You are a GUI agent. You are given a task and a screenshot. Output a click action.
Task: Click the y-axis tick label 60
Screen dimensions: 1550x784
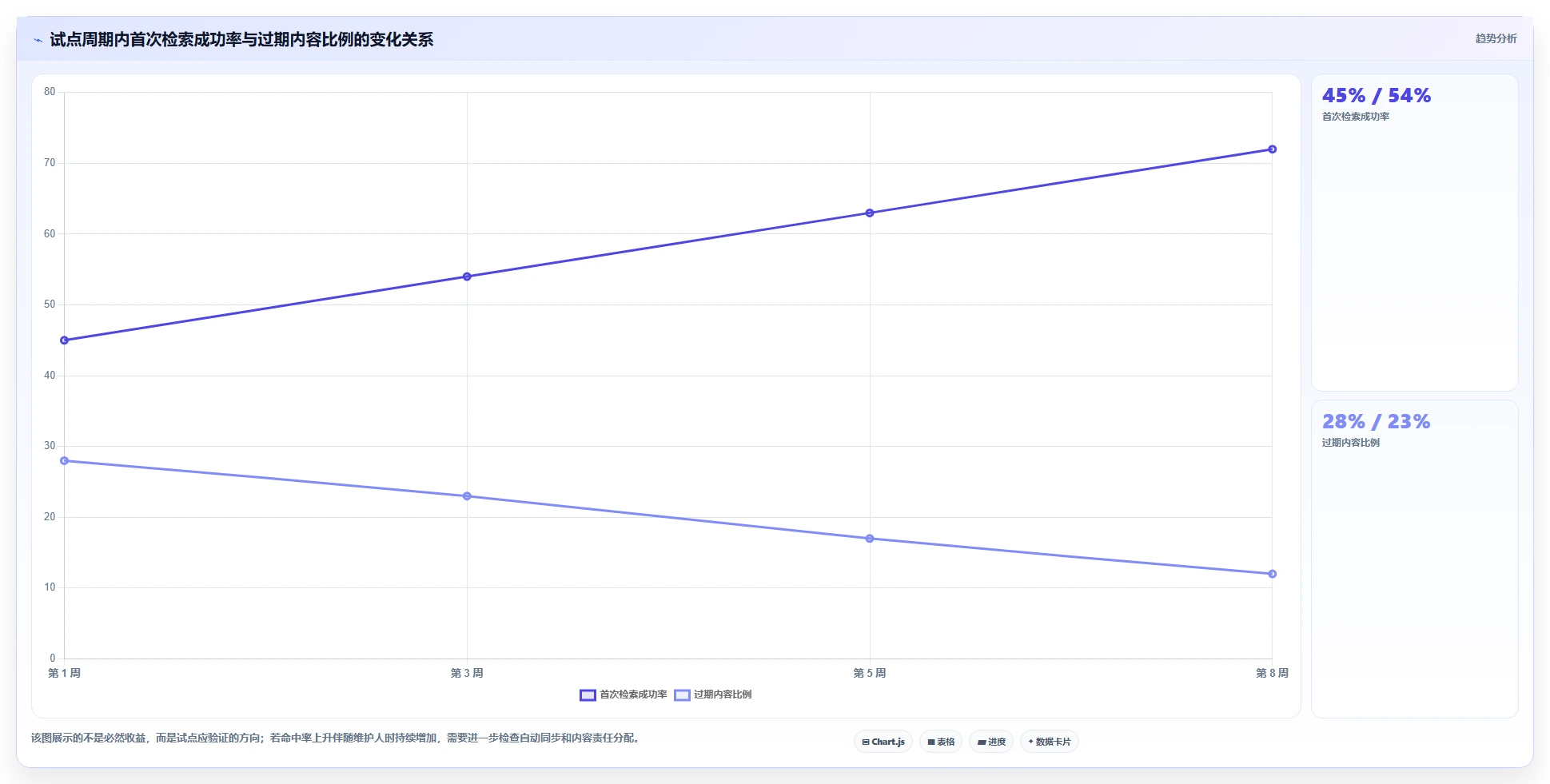(50, 234)
